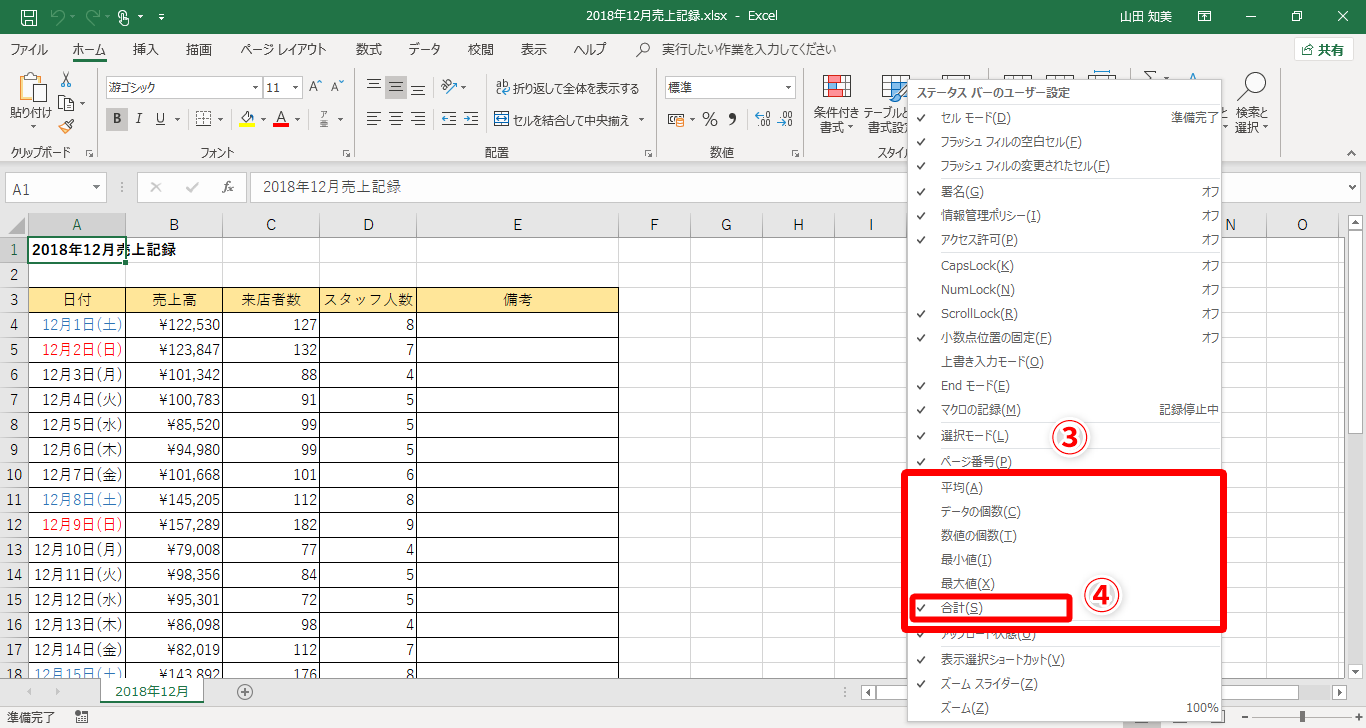Switch to the データ (Data) tab
1366x728 pixels.
424,49
